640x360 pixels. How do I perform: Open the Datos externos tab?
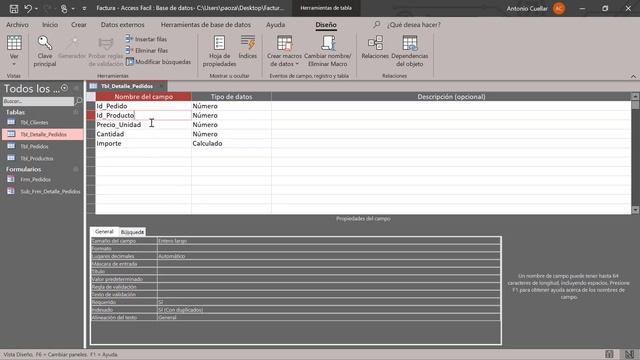click(x=122, y=25)
